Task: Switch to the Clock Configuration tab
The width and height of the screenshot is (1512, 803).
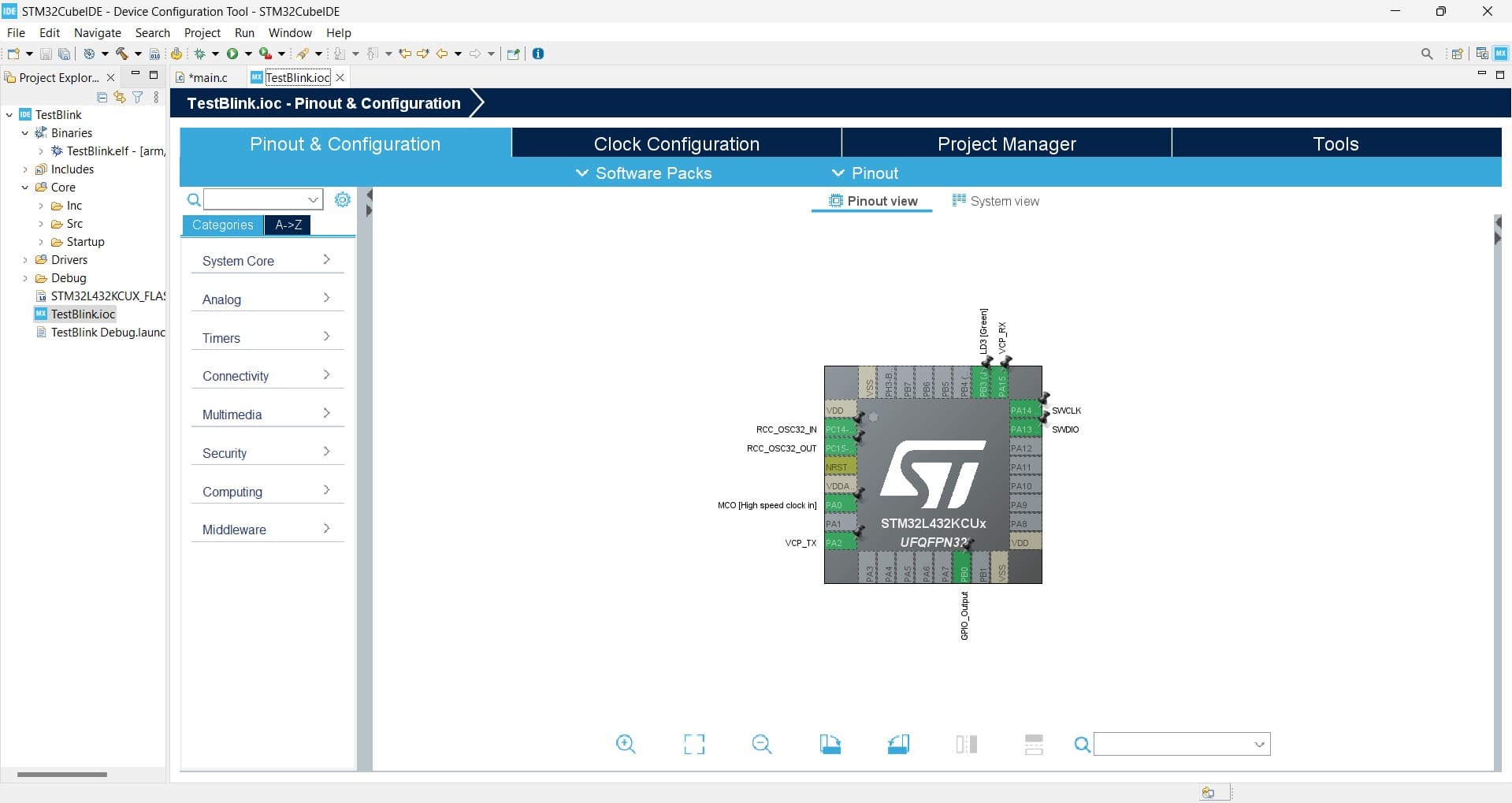Action: pos(677,143)
